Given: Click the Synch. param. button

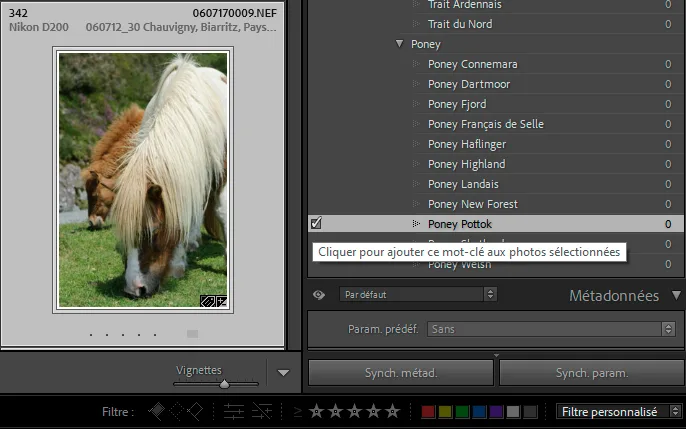Looking at the screenshot, I should pos(591,373).
